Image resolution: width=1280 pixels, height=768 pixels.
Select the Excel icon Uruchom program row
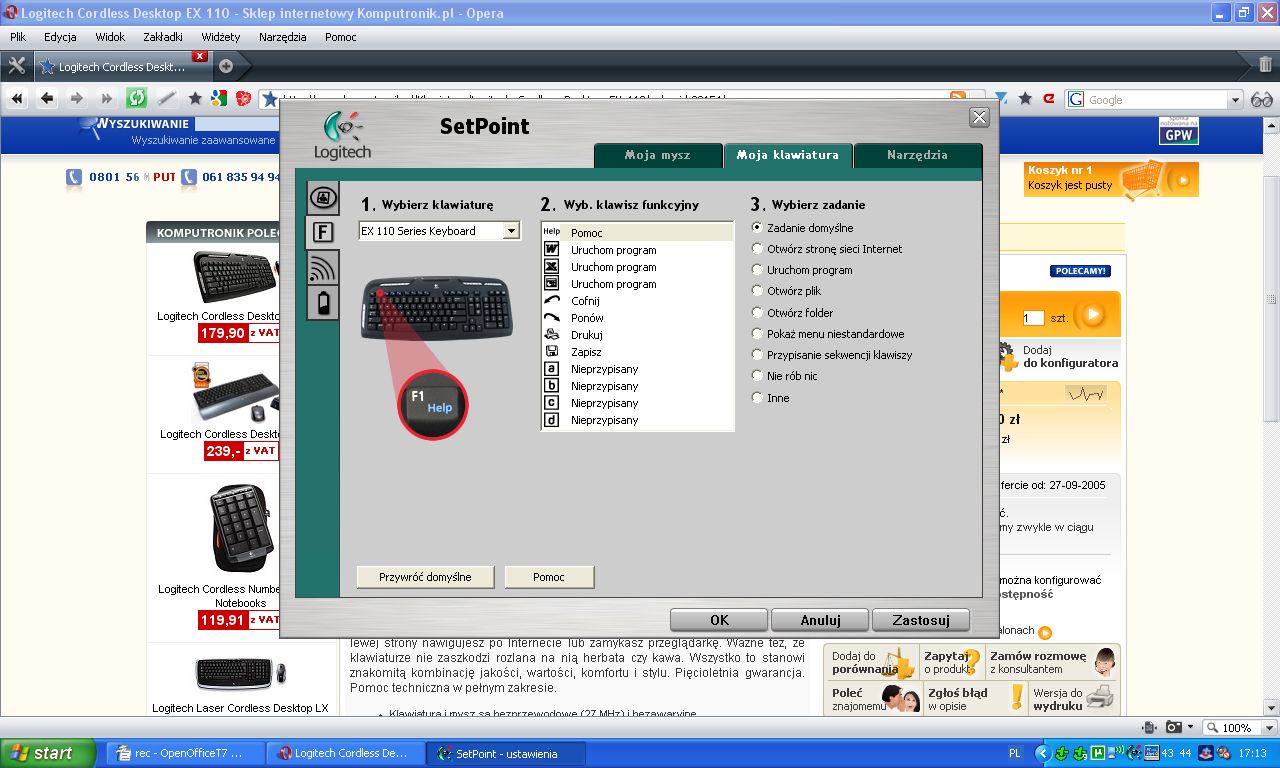tap(638, 267)
